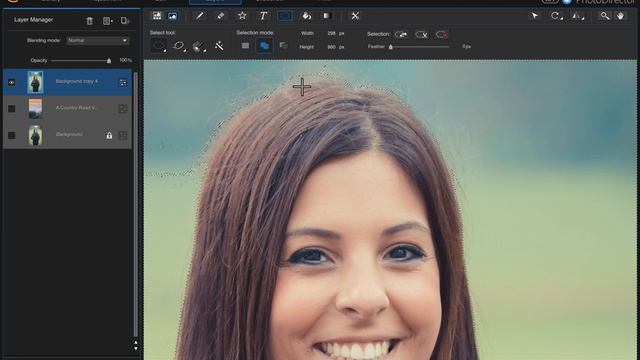This screenshot has width=640, height=360.
Task: Click the Height value field
Action: [331, 47]
